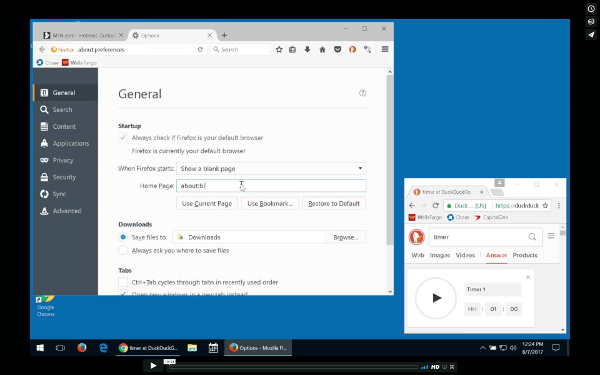This screenshot has height=375, width=600.
Task: Open the Chase bookmark in Chrome
Action: 458,217
